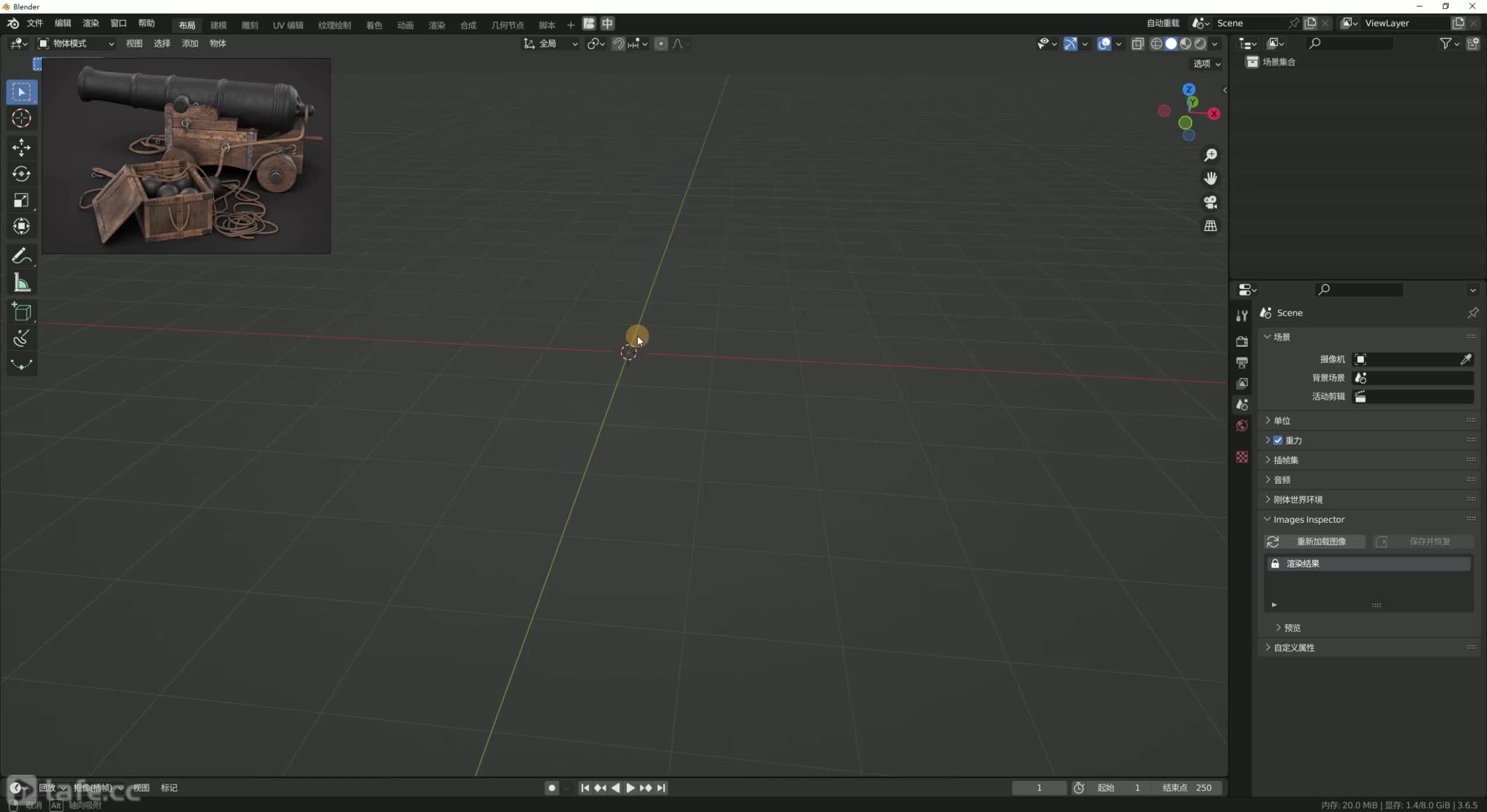Toggle viewport gizmos display
The width and height of the screenshot is (1487, 812).
1070,44
